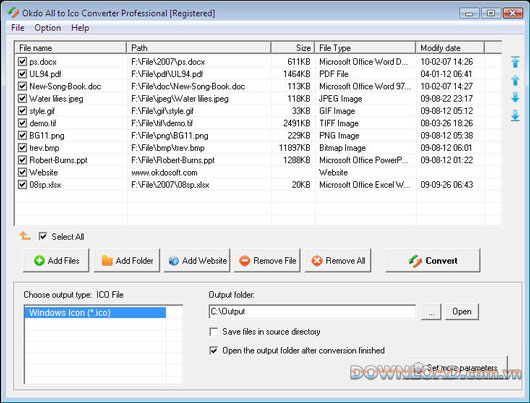
Task: Click the Add Folder button
Action: click(127, 261)
